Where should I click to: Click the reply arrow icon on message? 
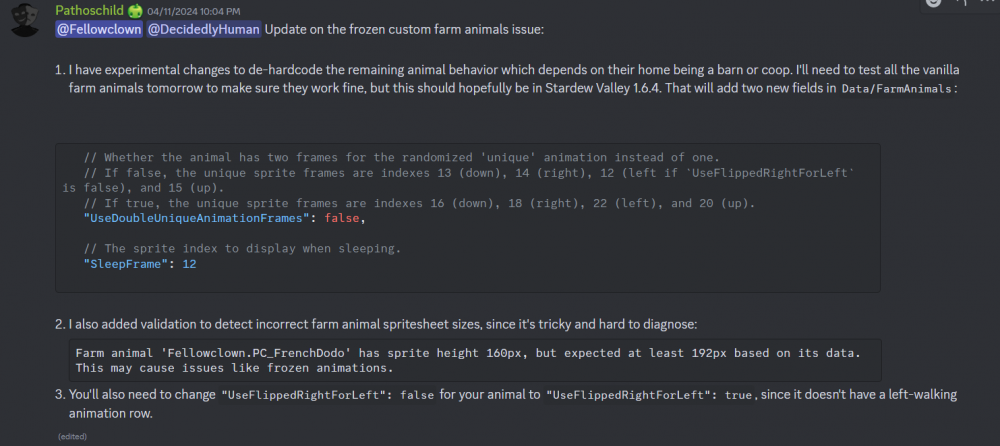961,3
